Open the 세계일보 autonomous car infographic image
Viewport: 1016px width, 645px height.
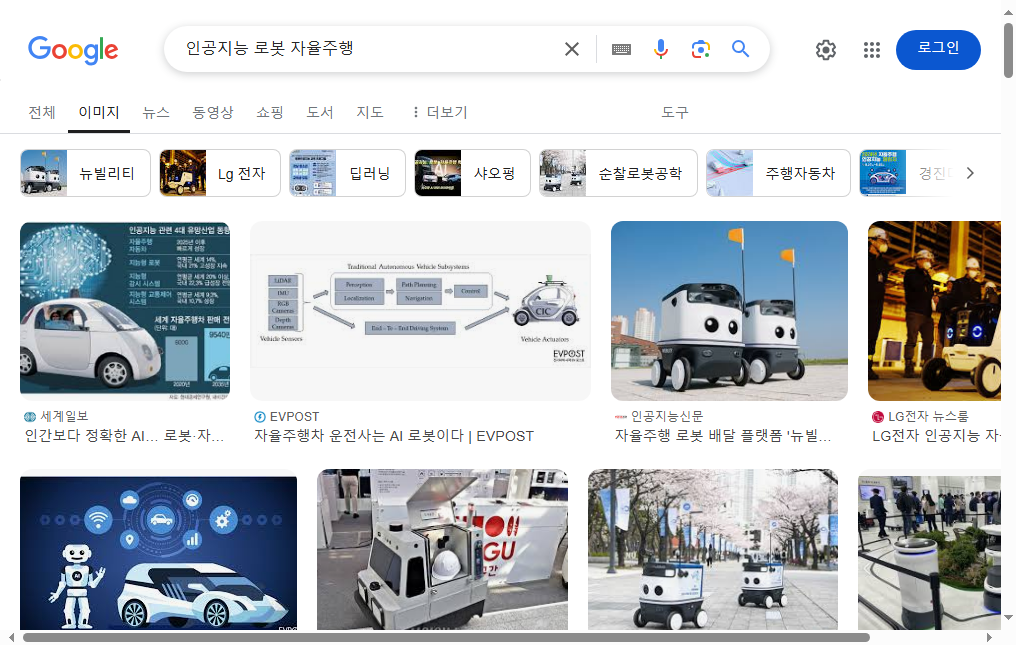(x=125, y=311)
